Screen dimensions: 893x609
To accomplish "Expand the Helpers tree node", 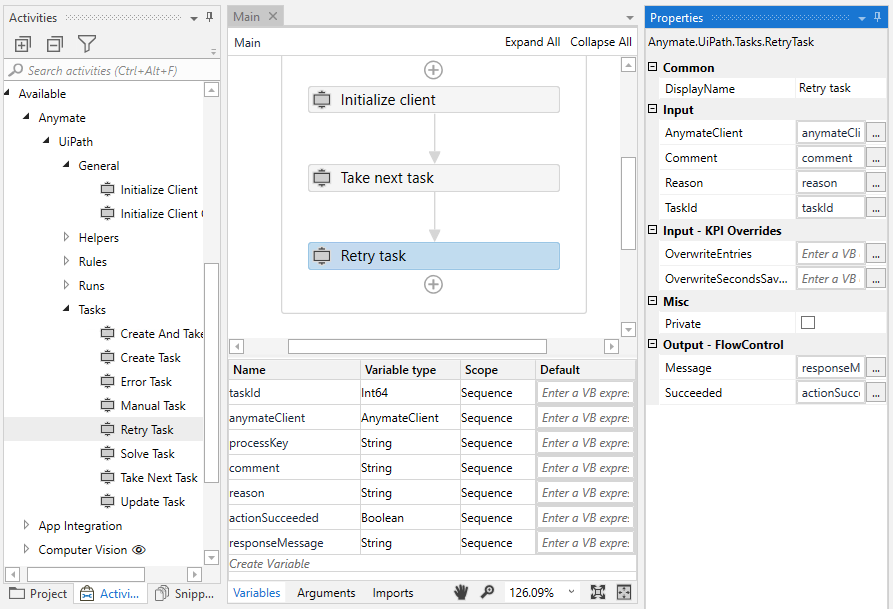I will point(67,236).
